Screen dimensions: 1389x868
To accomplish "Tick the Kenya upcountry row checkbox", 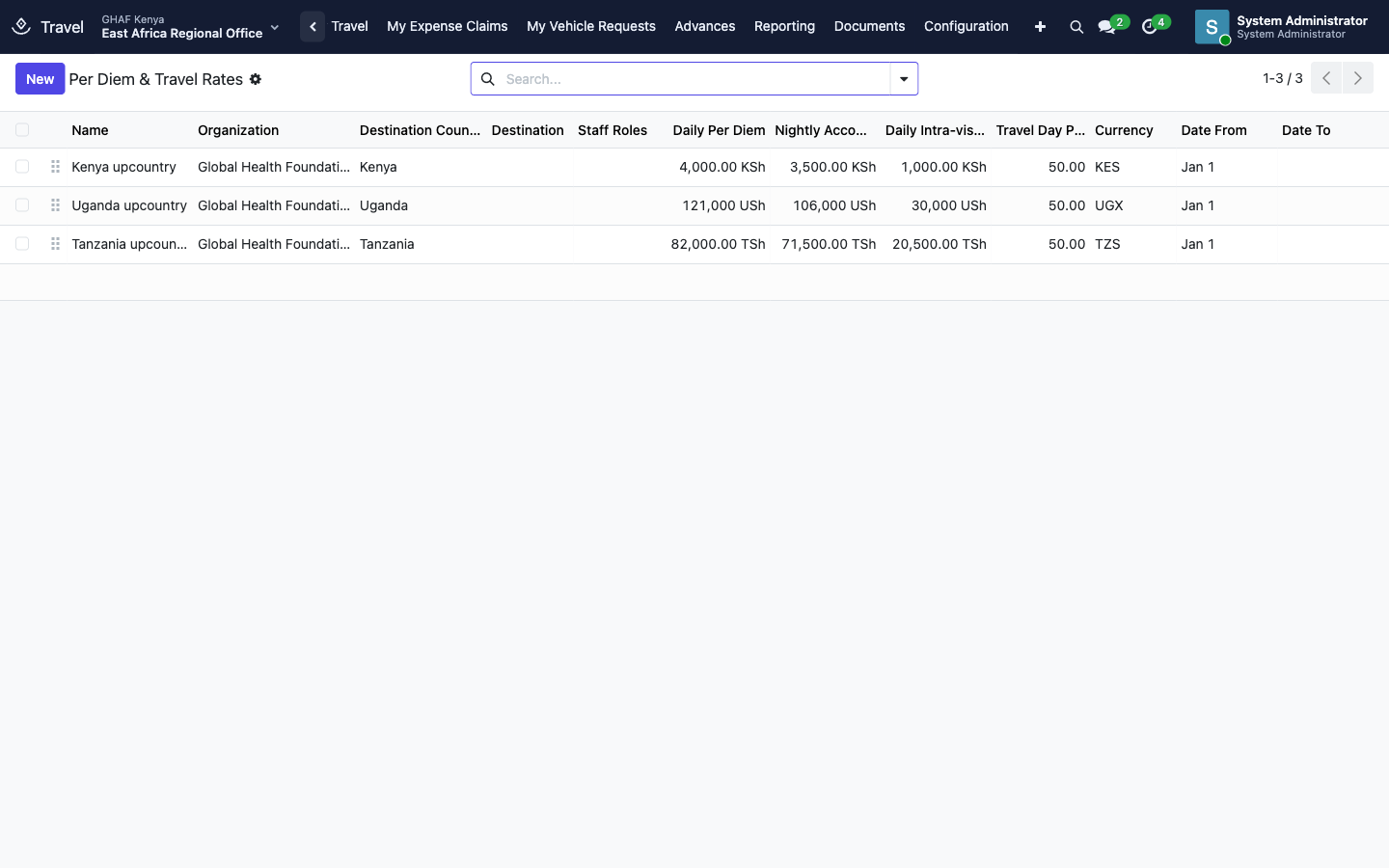I will pos(22,167).
